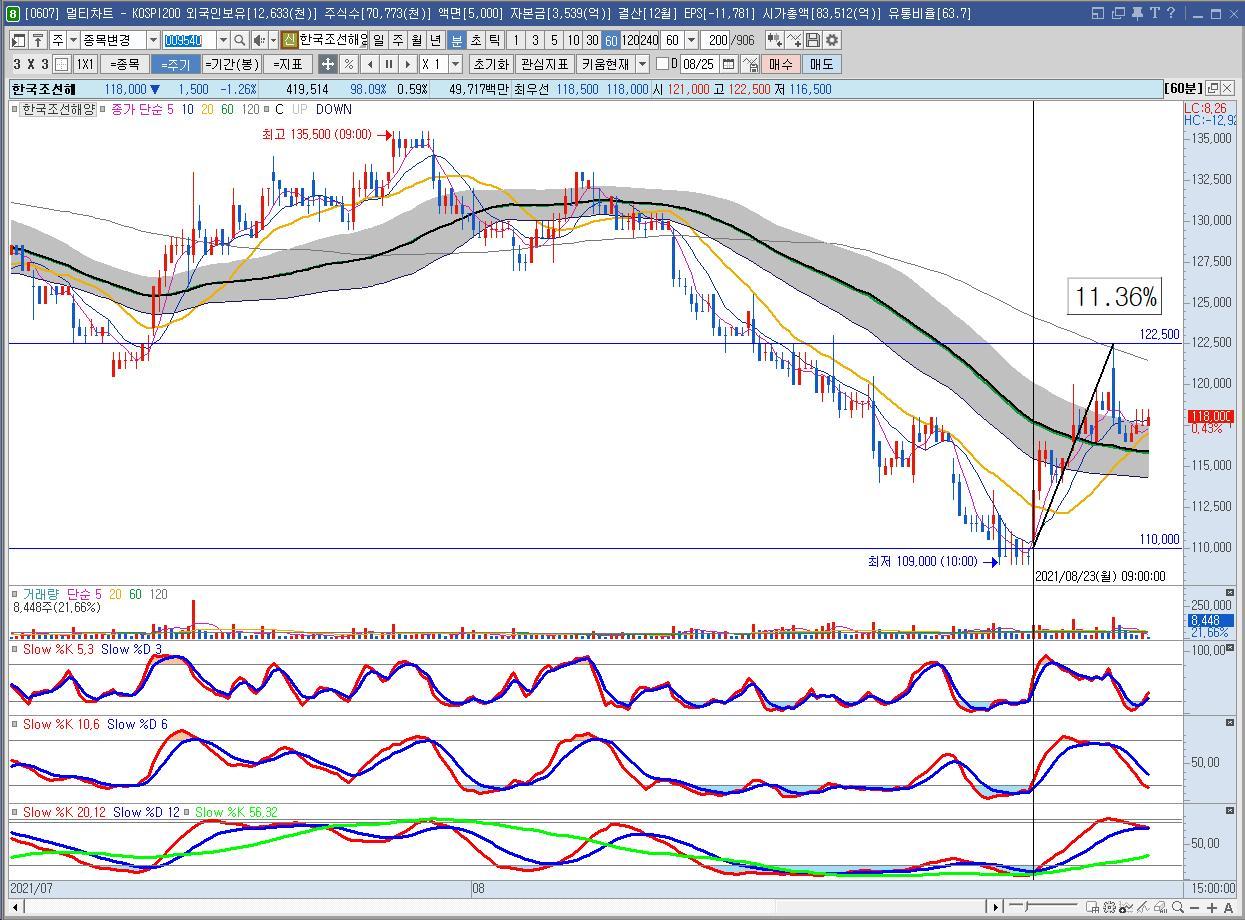The image size is (1245, 920).
Task: Open the 주 type dropdown arrow
Action: [72, 40]
